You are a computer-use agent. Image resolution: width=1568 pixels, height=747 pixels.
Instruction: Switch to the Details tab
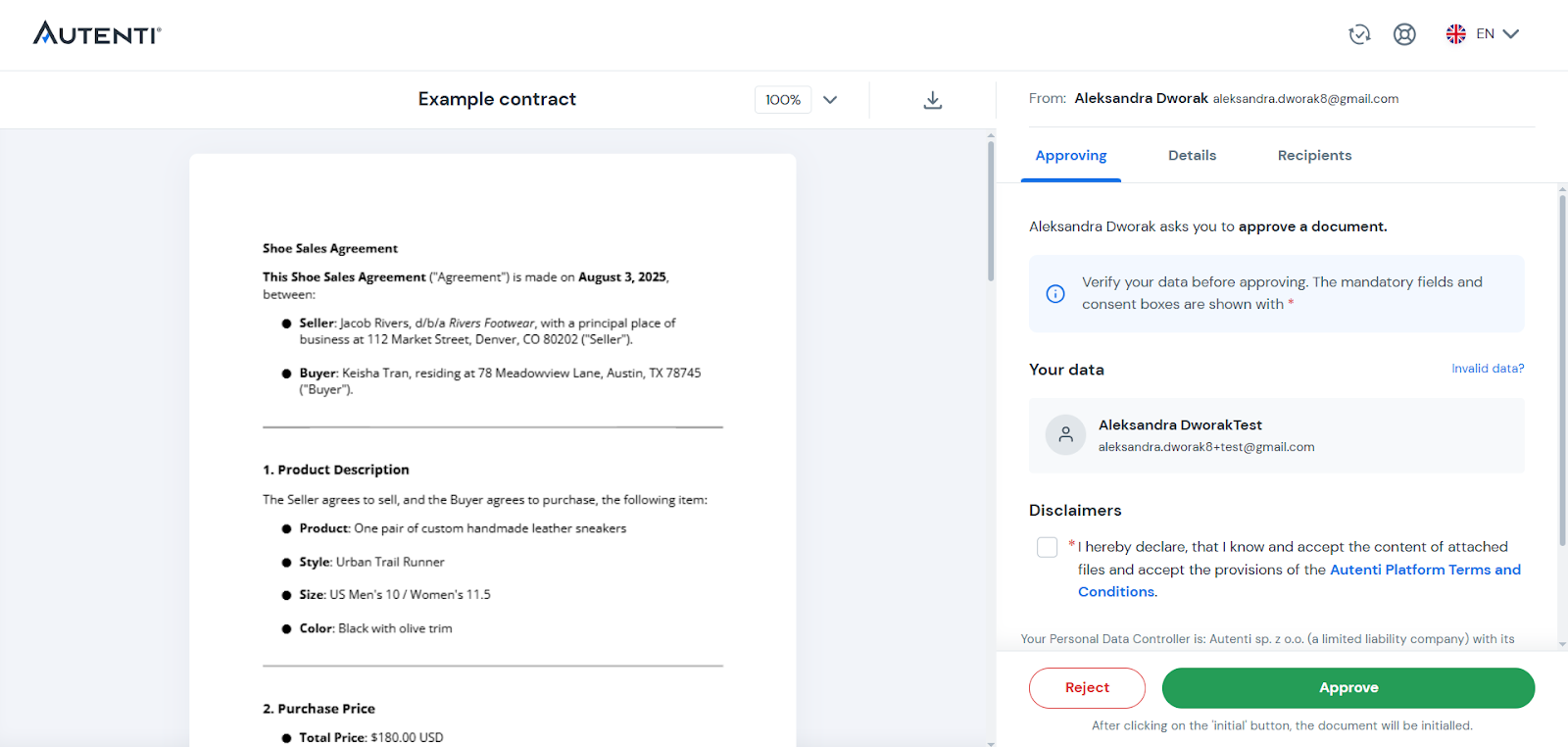(1192, 156)
